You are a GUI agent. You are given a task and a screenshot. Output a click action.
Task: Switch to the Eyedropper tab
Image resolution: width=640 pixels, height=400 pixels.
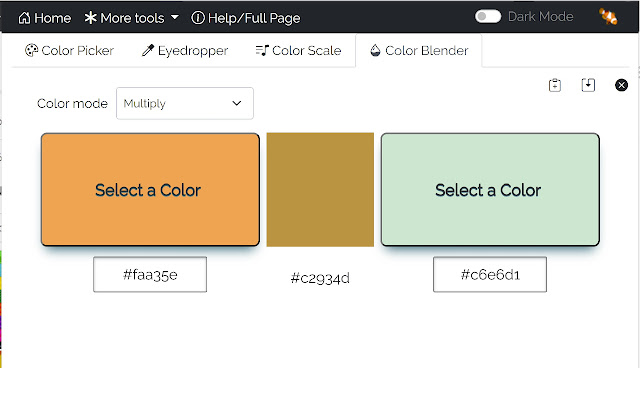185,51
